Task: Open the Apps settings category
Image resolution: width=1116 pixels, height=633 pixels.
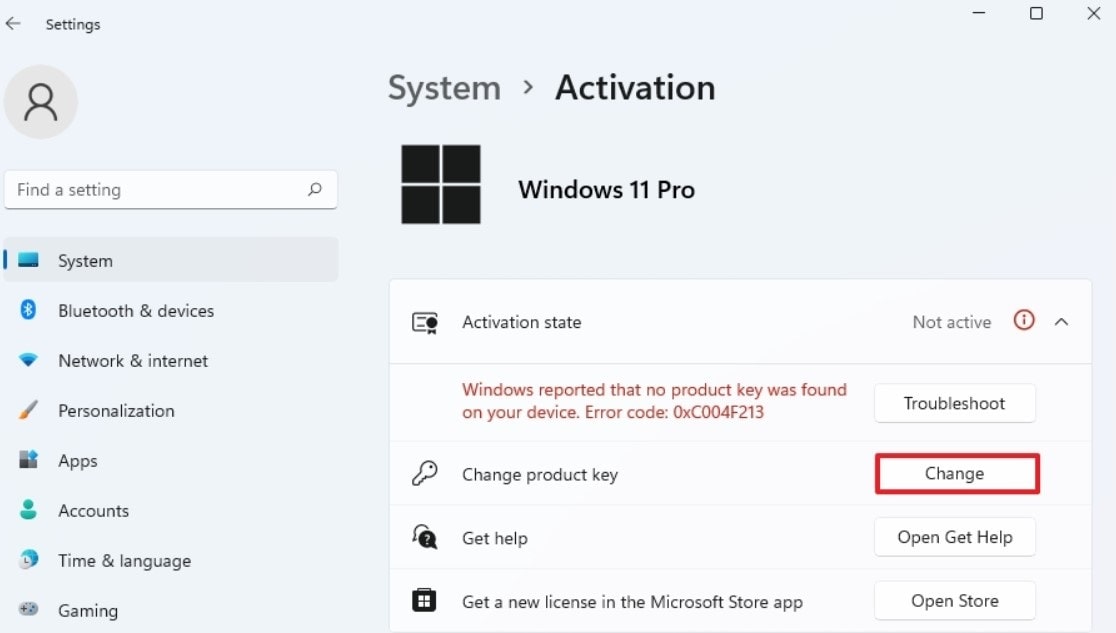Action: coord(77,461)
